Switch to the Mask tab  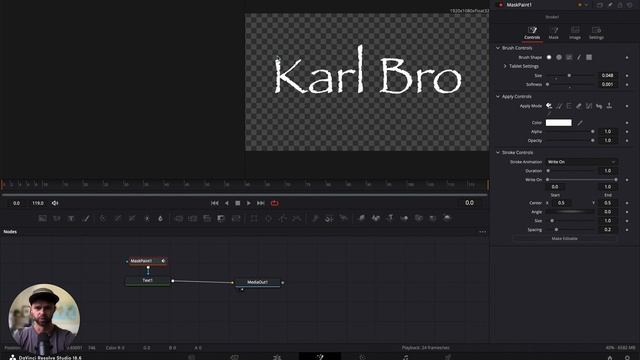[x=553, y=33]
